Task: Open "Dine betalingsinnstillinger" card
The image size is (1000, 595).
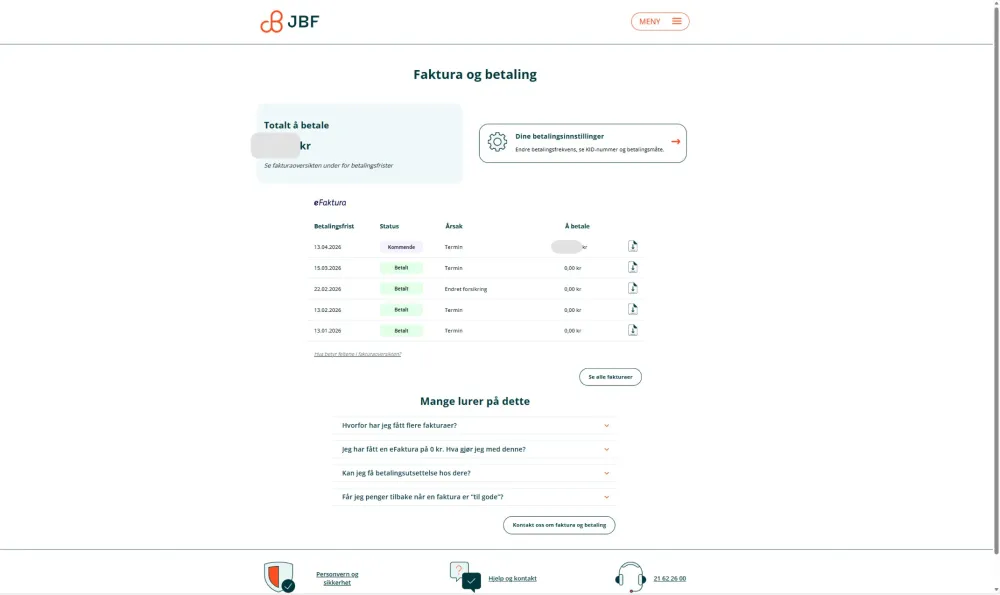Action: (583, 143)
